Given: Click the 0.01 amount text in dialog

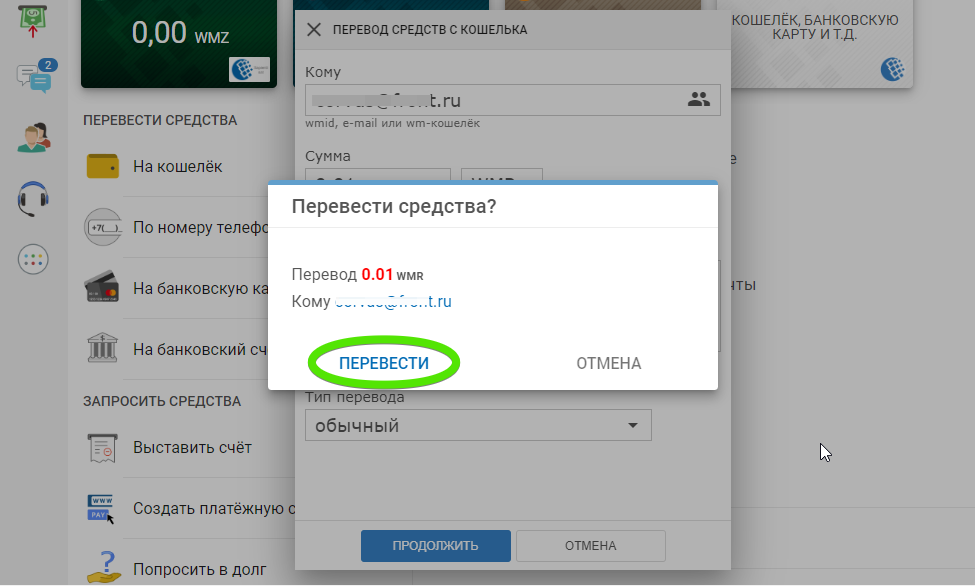Looking at the screenshot, I should coord(377,274).
